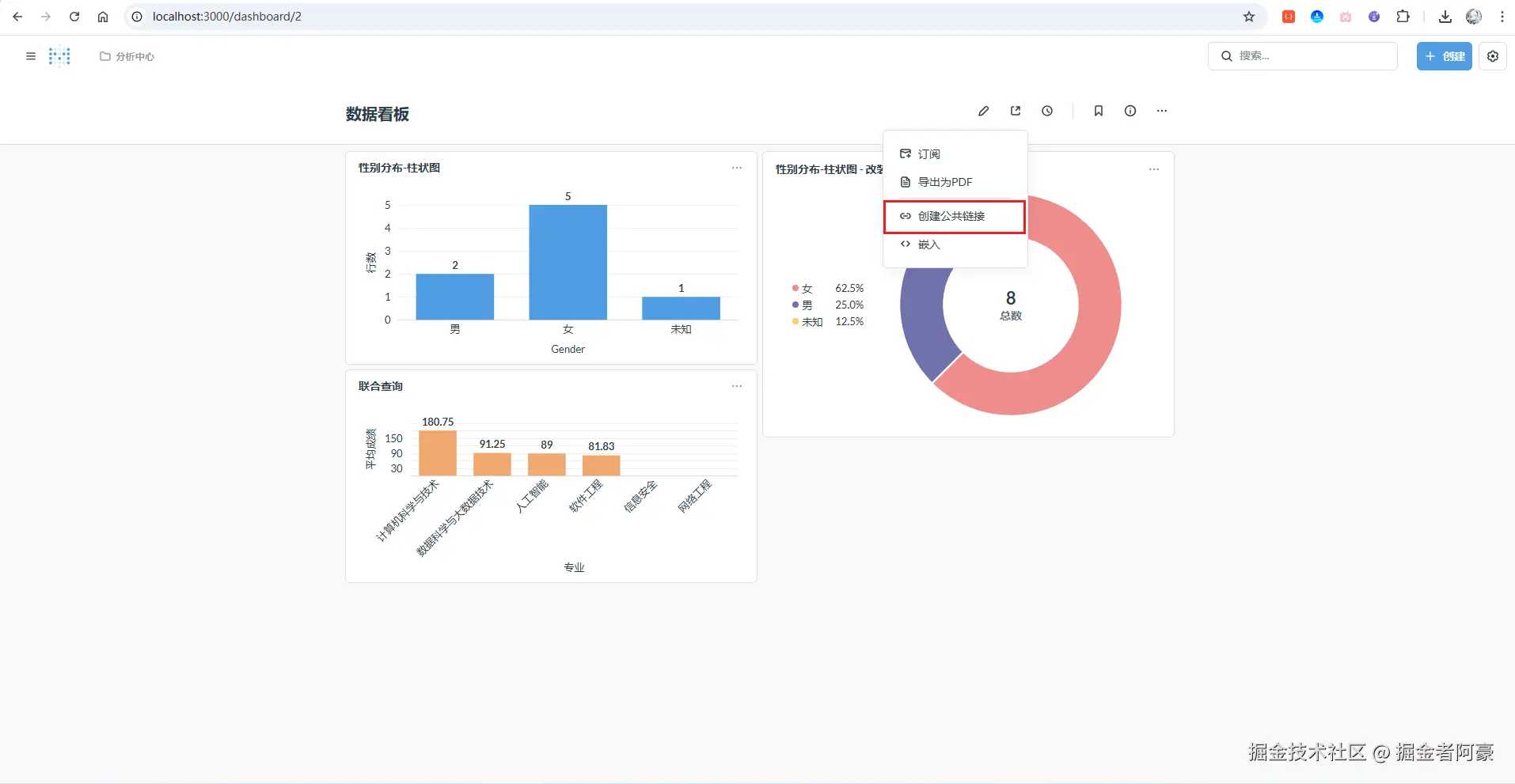Open the dashboard history clock icon
The width and height of the screenshot is (1515, 784).
tap(1047, 111)
